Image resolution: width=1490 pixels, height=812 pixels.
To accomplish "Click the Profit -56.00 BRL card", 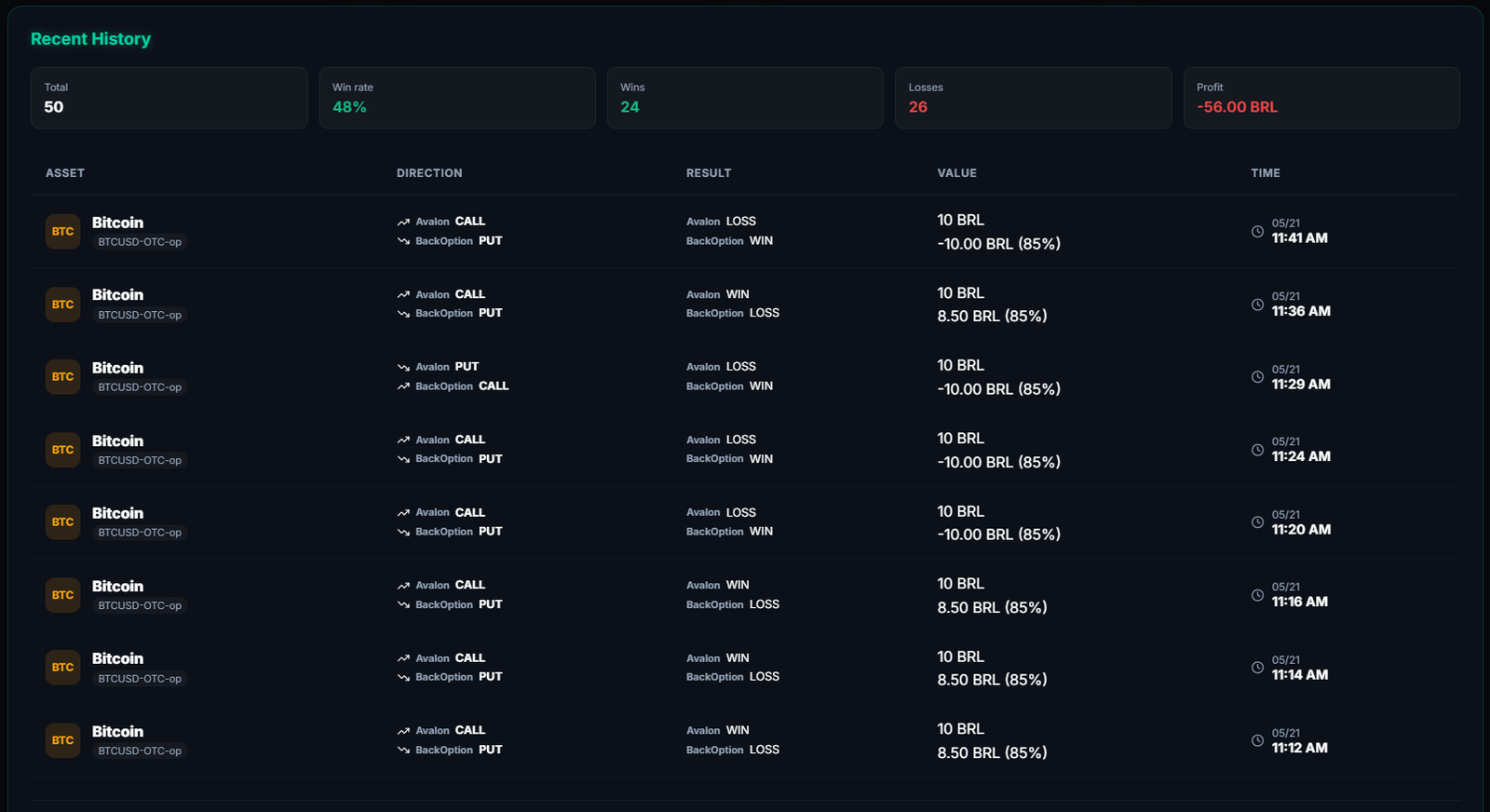I will [1321, 98].
